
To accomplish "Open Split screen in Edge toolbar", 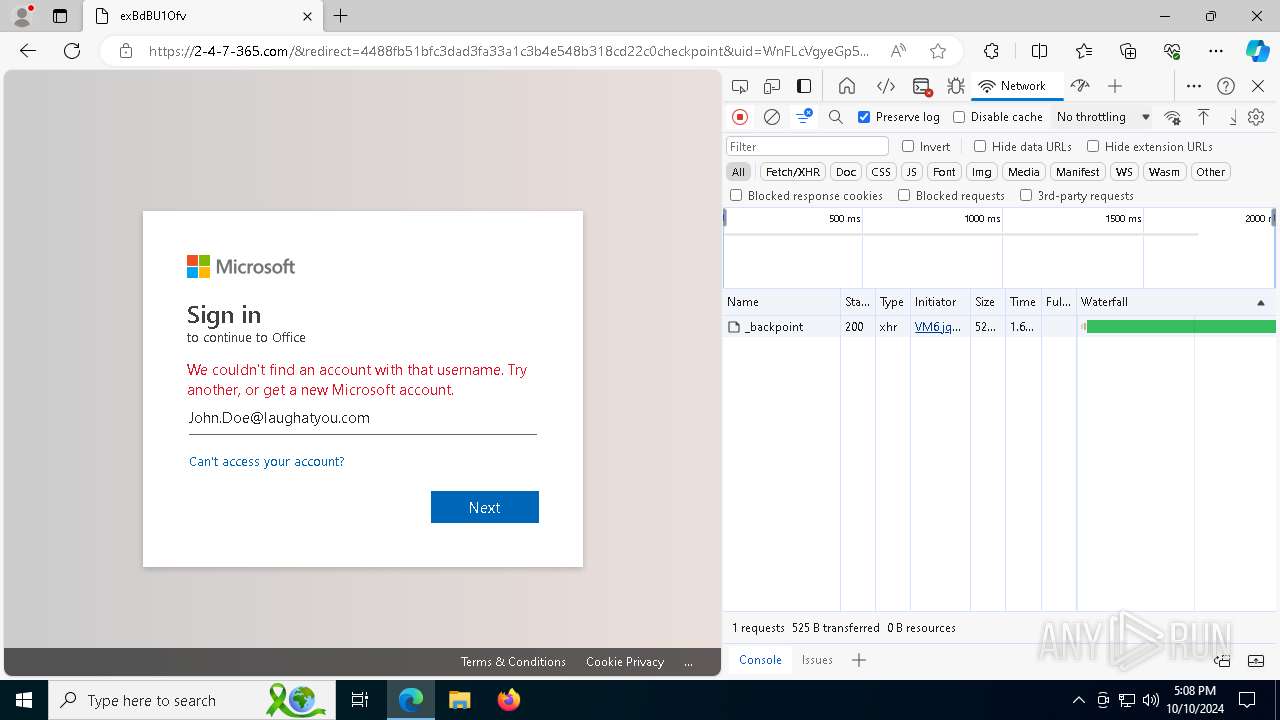I will tap(1039, 51).
